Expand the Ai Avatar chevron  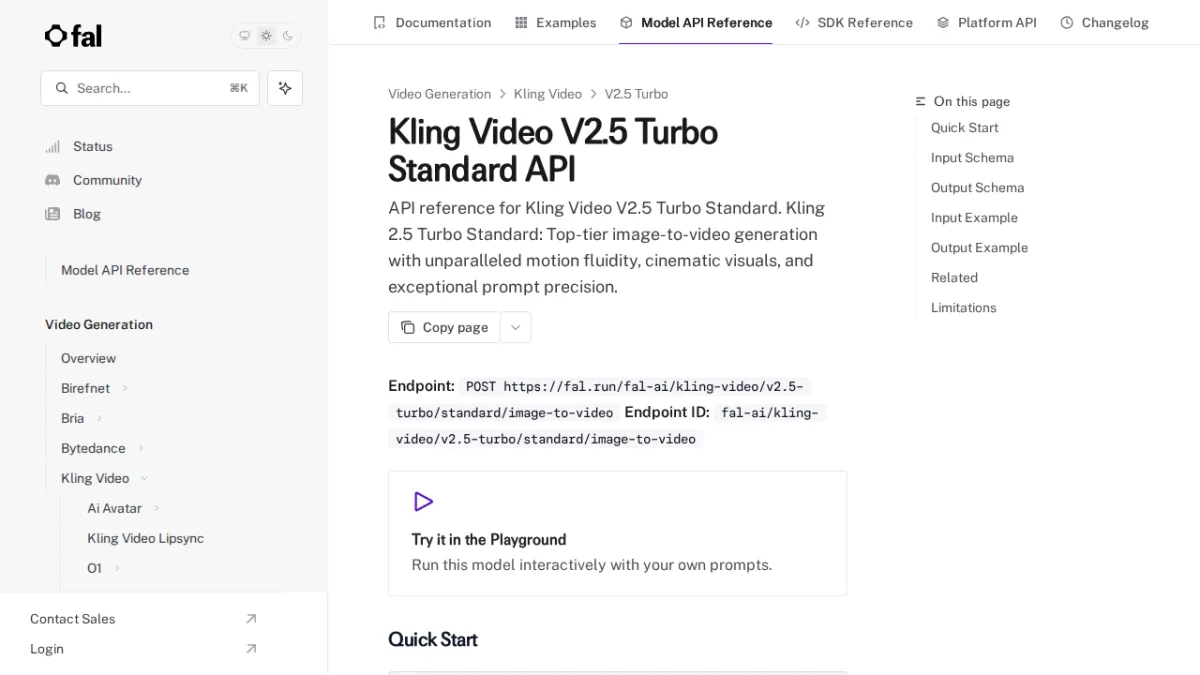pyautogui.click(x=157, y=508)
